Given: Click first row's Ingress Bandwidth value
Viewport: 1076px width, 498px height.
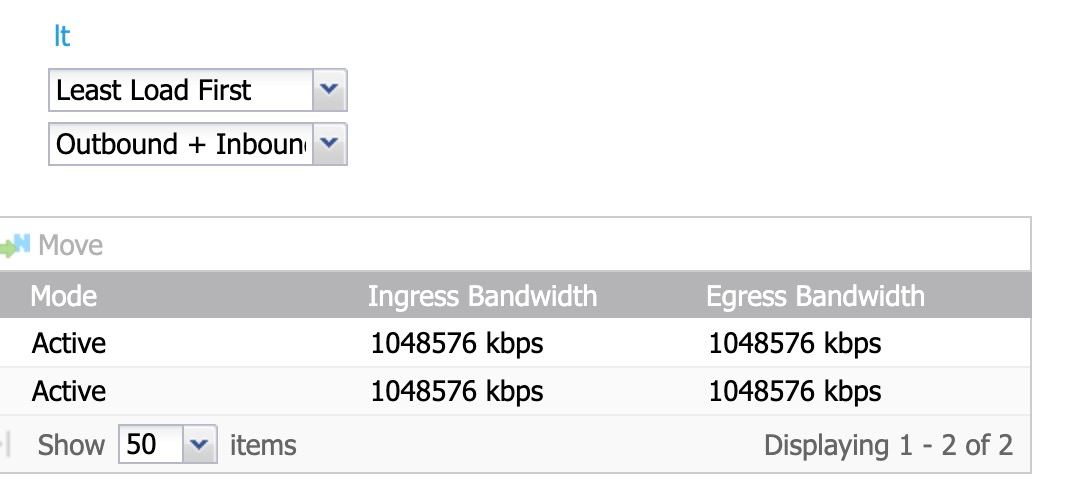Looking at the screenshot, I should [x=457, y=343].
